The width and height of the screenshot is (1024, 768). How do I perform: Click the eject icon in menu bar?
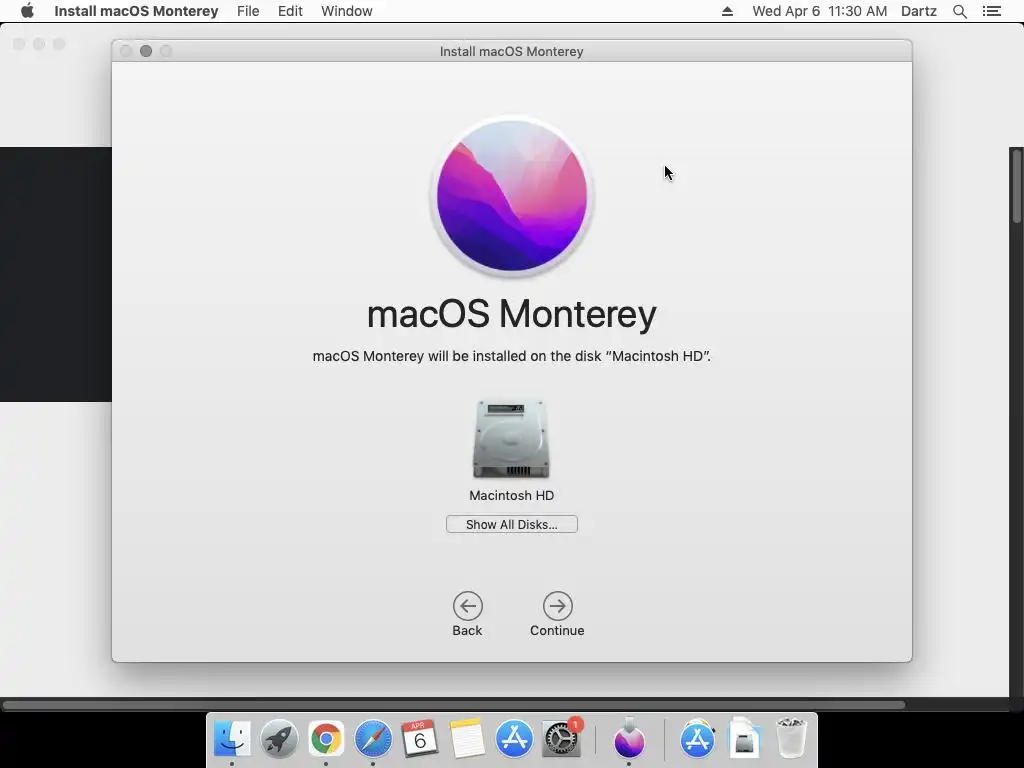pos(727,11)
